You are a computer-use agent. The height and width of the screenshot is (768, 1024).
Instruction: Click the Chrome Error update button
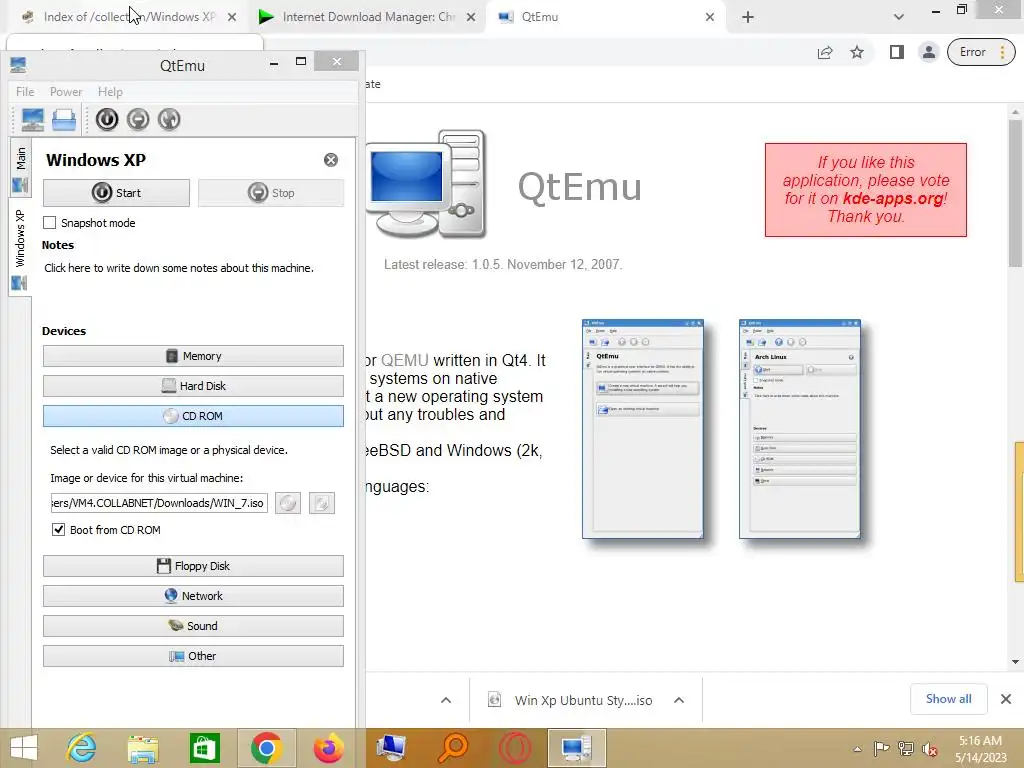point(981,52)
